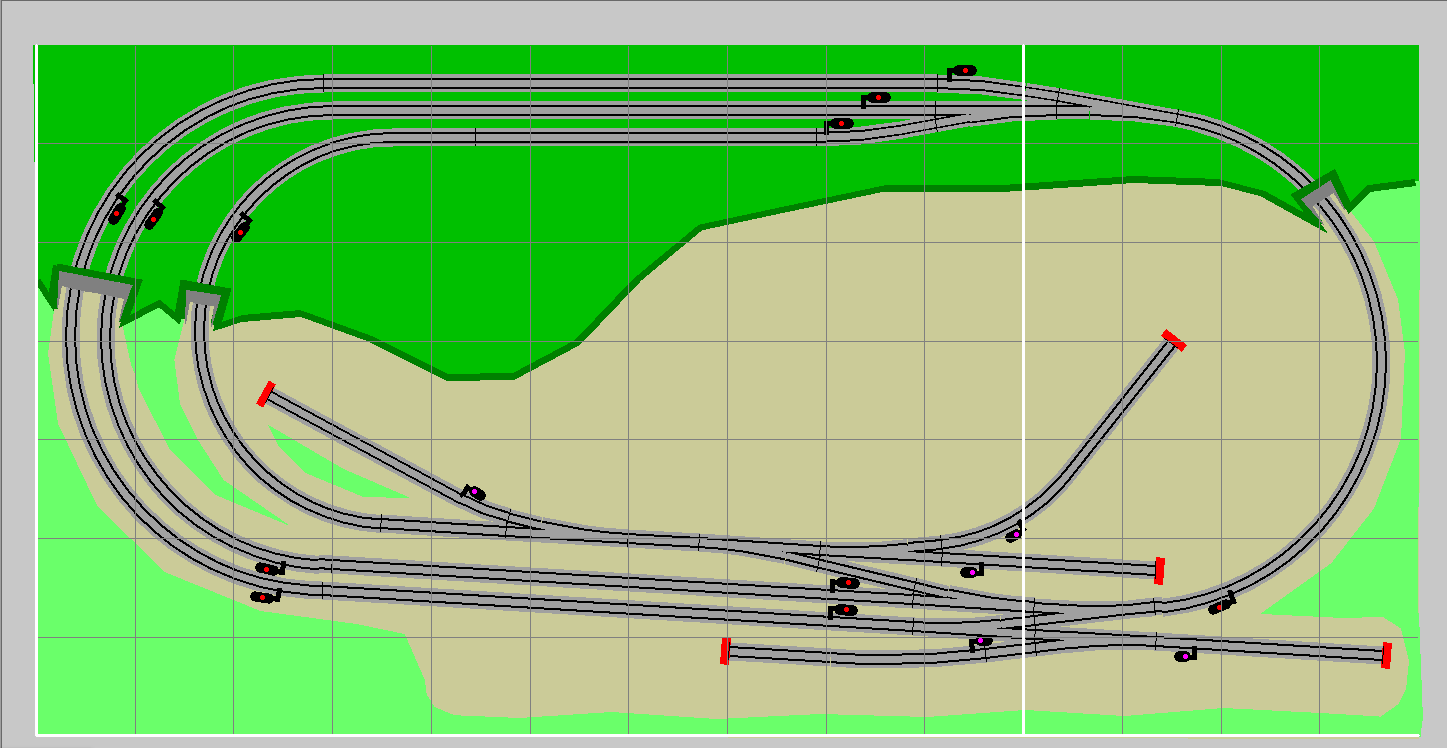Image resolution: width=1447 pixels, height=748 pixels.
Task: Click the magenta signal on the bottom far-right siding
Action: click(1185, 656)
